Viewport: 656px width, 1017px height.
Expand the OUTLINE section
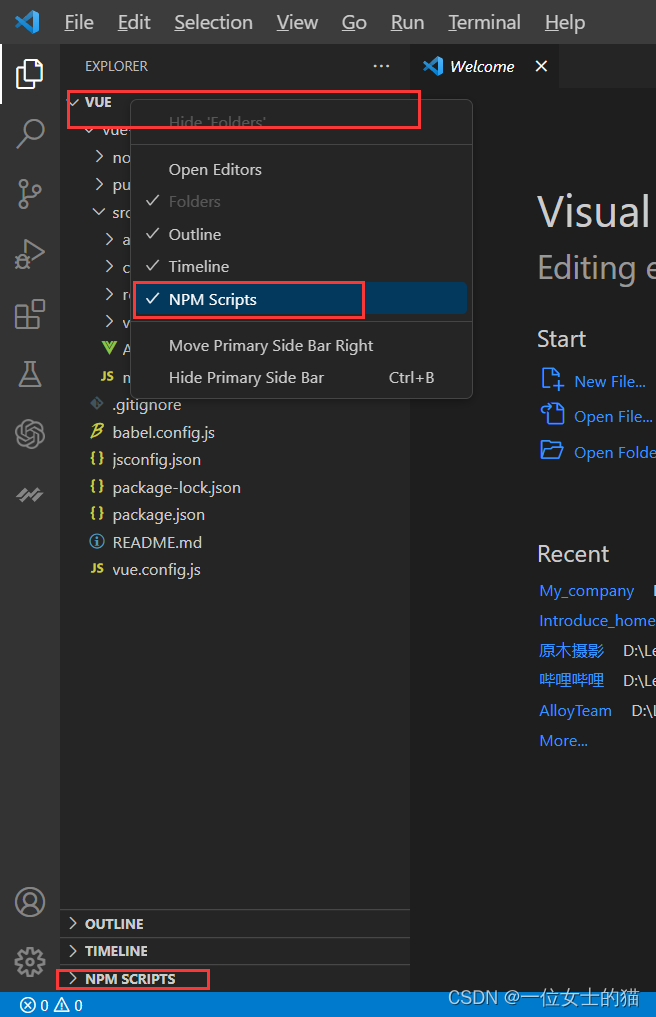(x=235, y=924)
